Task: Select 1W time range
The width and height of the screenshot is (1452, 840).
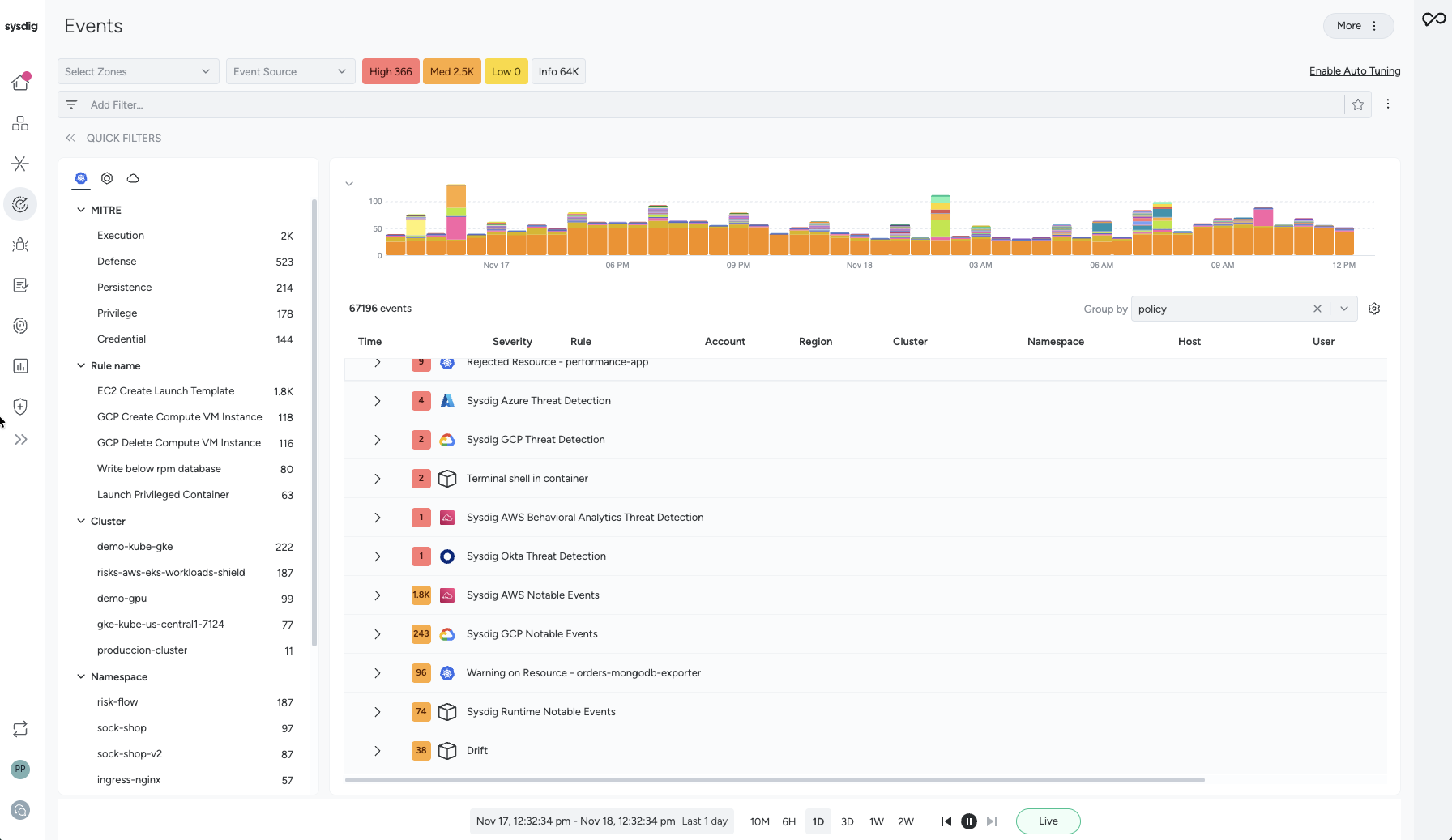Action: tap(877, 821)
